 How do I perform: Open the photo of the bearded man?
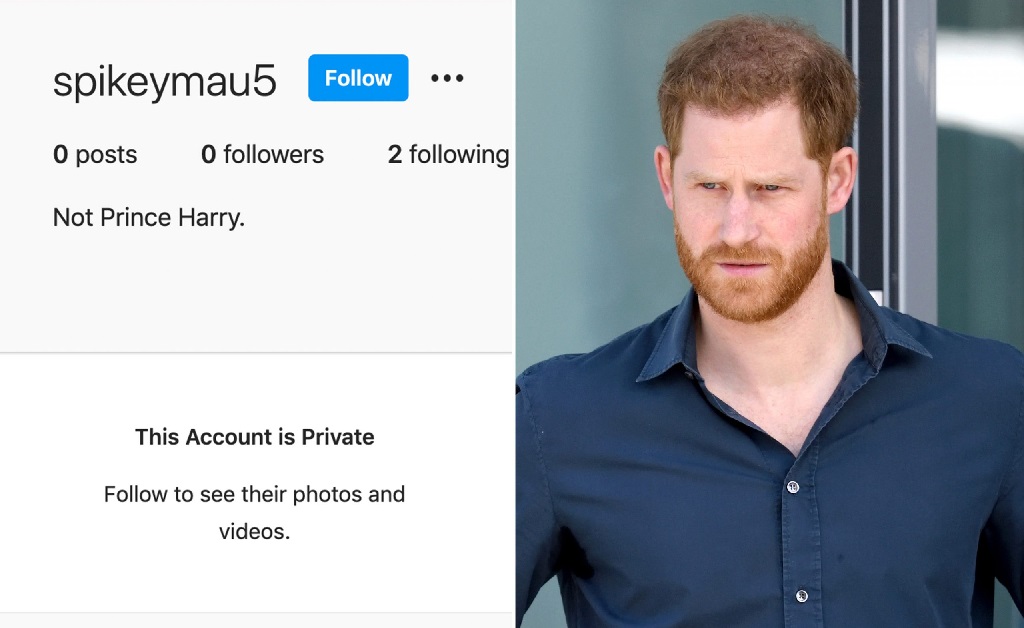(769, 314)
